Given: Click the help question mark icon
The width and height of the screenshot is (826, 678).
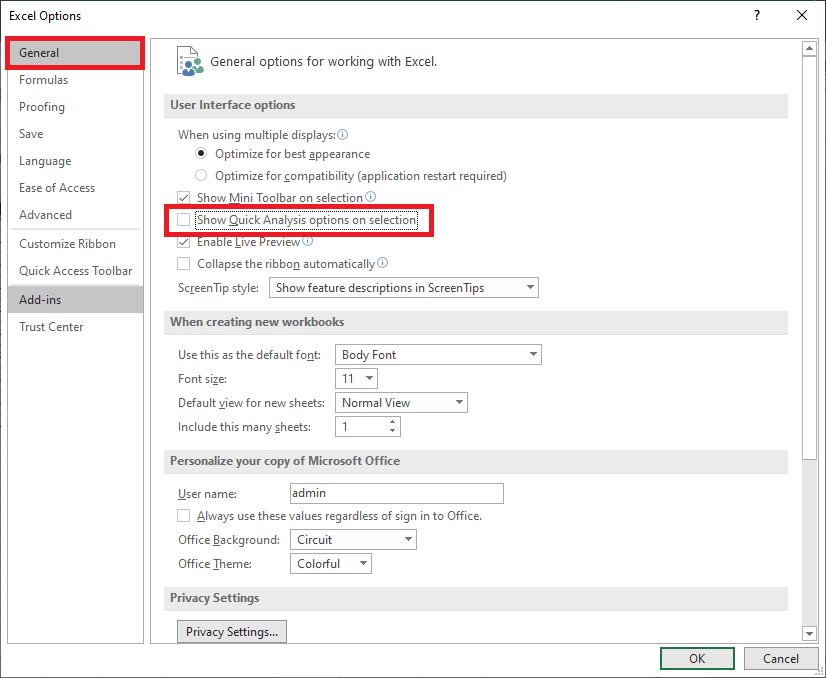Looking at the screenshot, I should 757,15.
